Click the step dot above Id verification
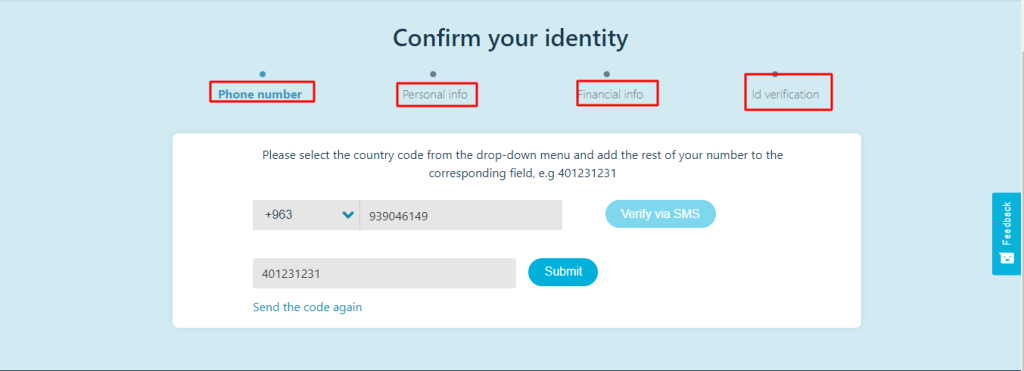 coord(775,74)
